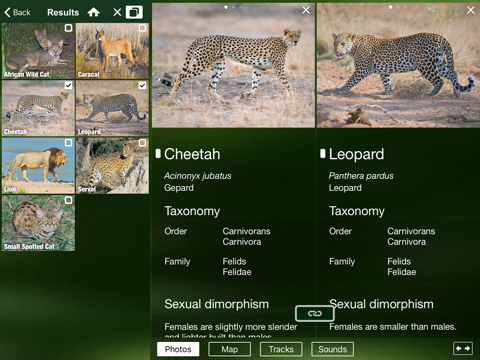480x360 pixels.
Task: Click the link-scroll chain icon
Action: (315, 313)
